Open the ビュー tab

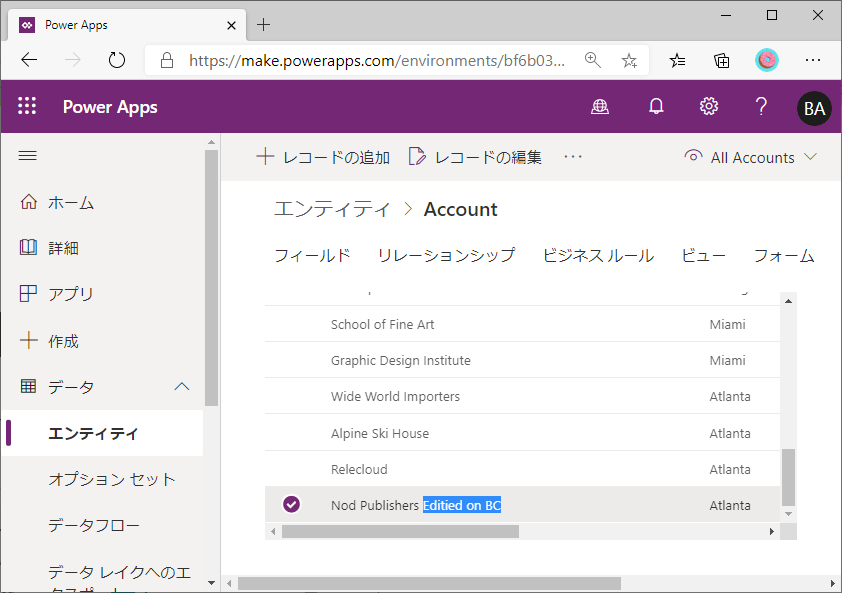703,256
